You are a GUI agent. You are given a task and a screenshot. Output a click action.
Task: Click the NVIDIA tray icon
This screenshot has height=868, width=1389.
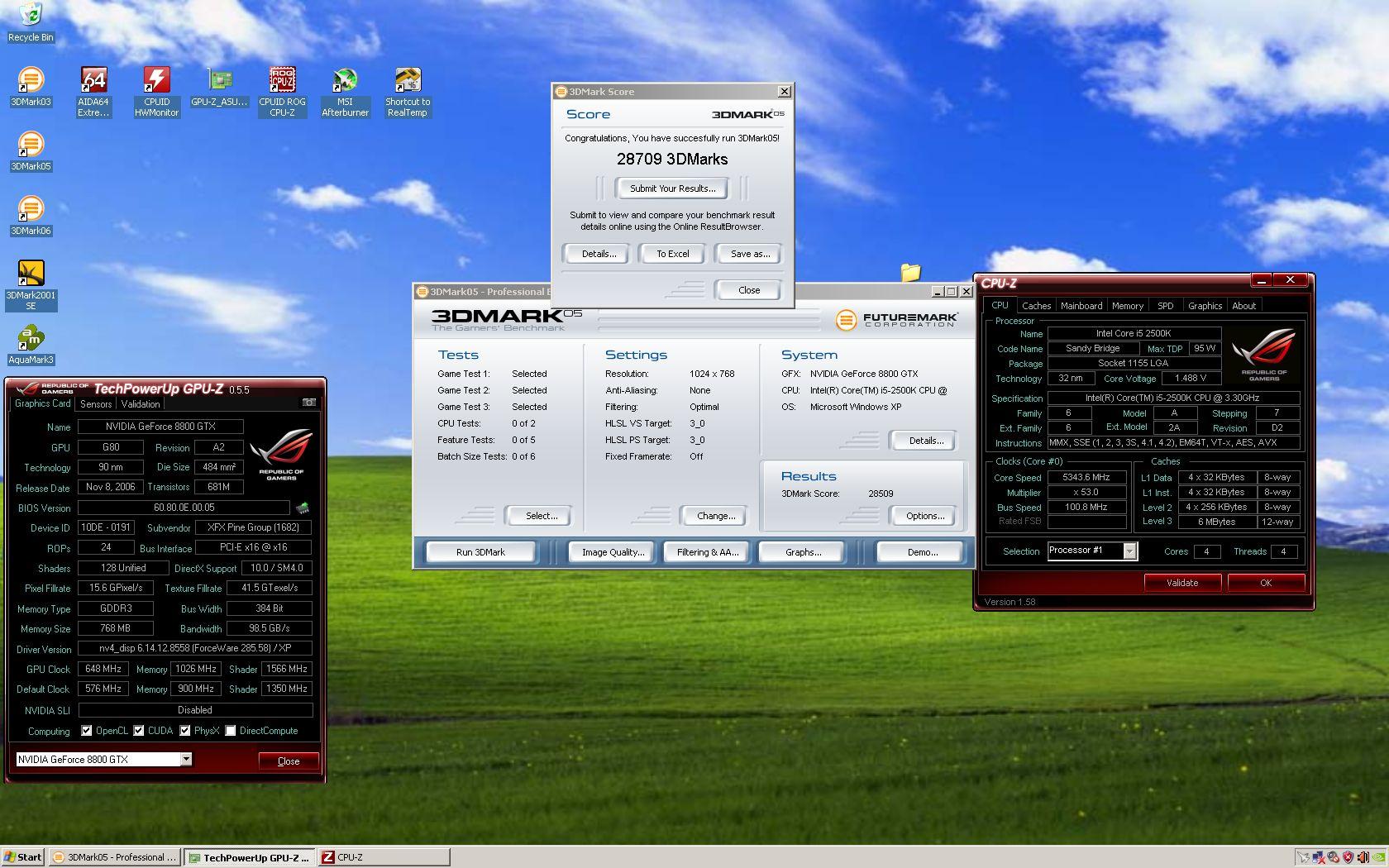click(x=1378, y=857)
